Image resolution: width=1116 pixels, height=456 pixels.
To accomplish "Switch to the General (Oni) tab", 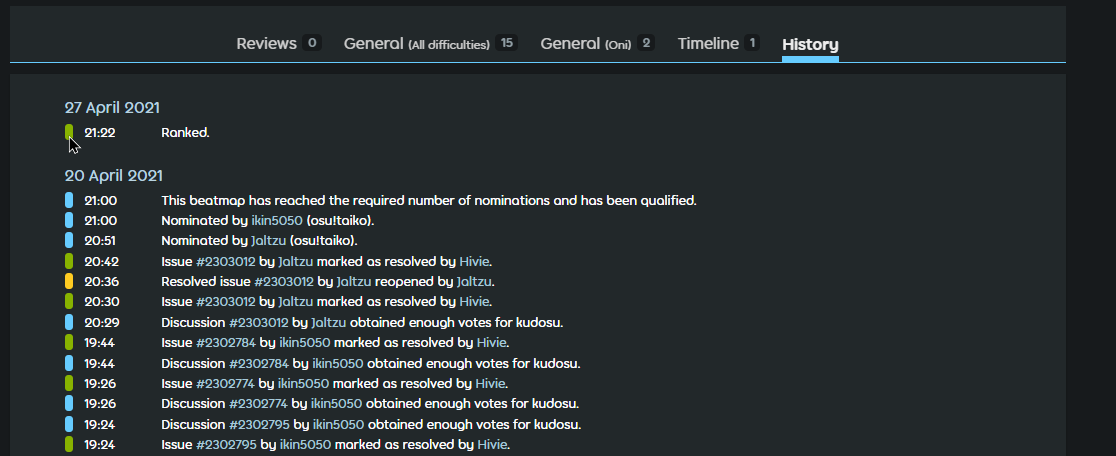I will (x=597, y=43).
